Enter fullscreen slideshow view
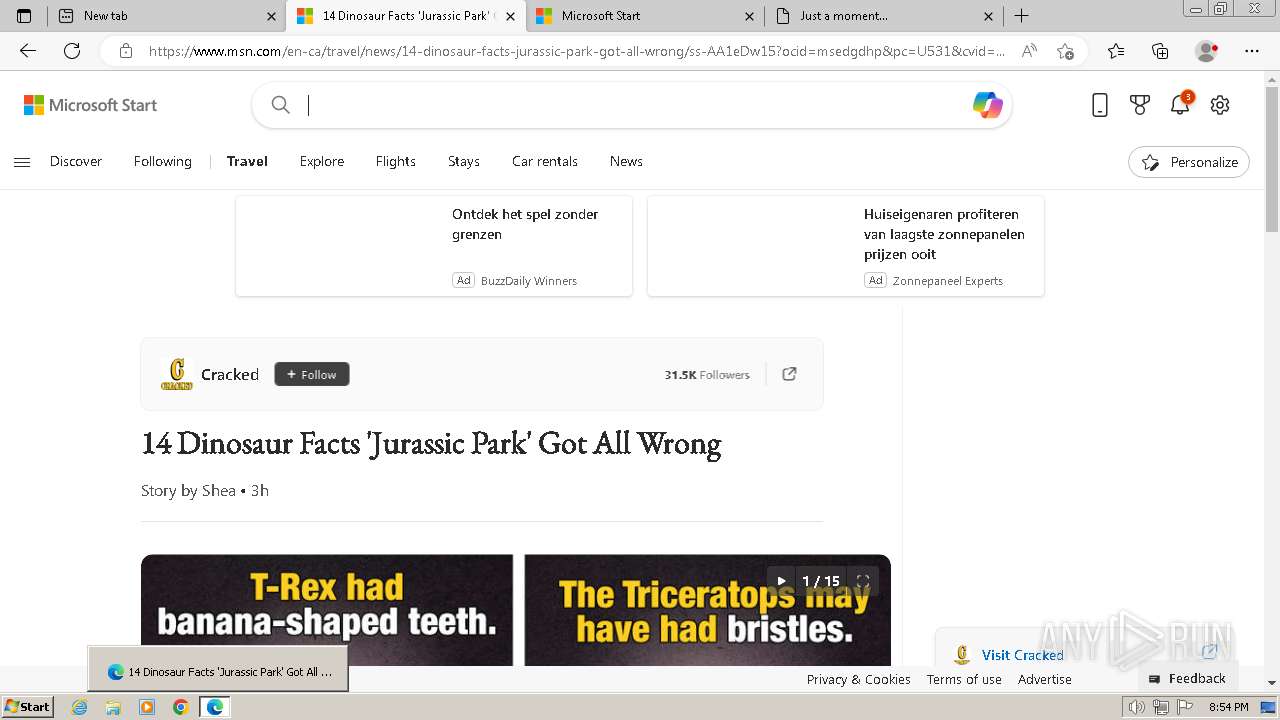The height and width of the screenshot is (720, 1280). point(863,581)
